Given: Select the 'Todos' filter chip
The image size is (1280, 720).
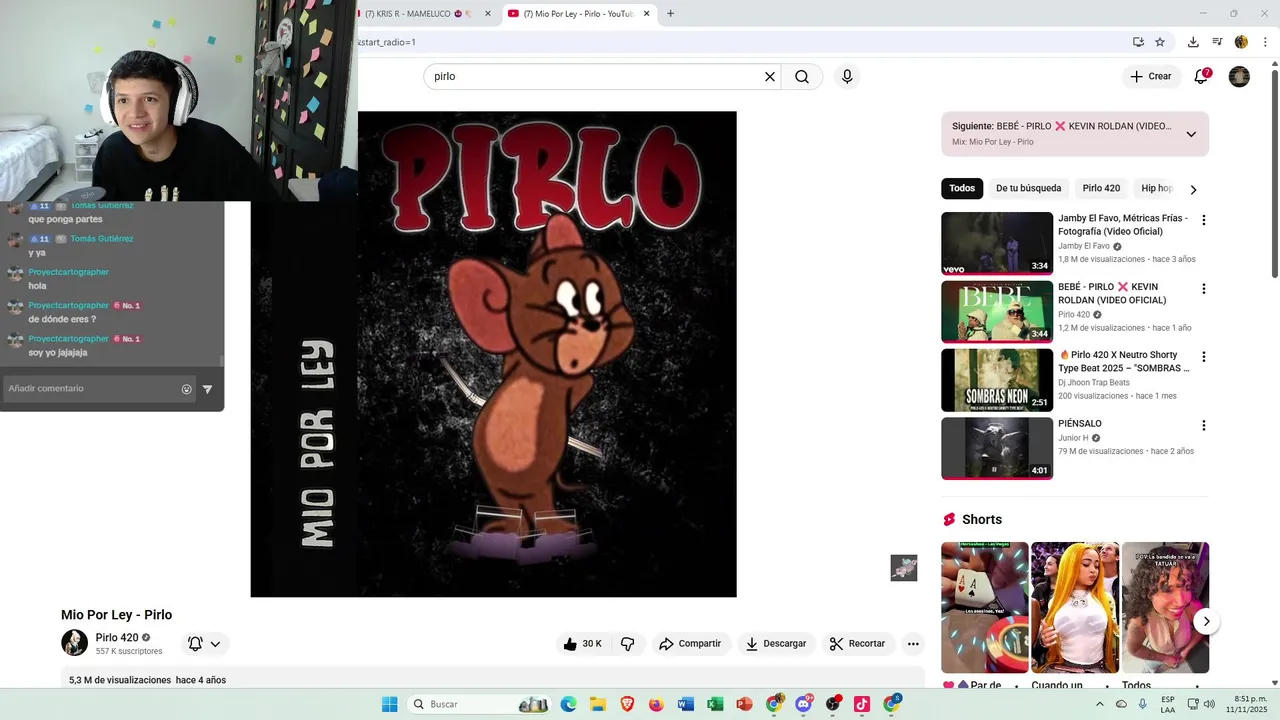Looking at the screenshot, I should click(x=962, y=188).
